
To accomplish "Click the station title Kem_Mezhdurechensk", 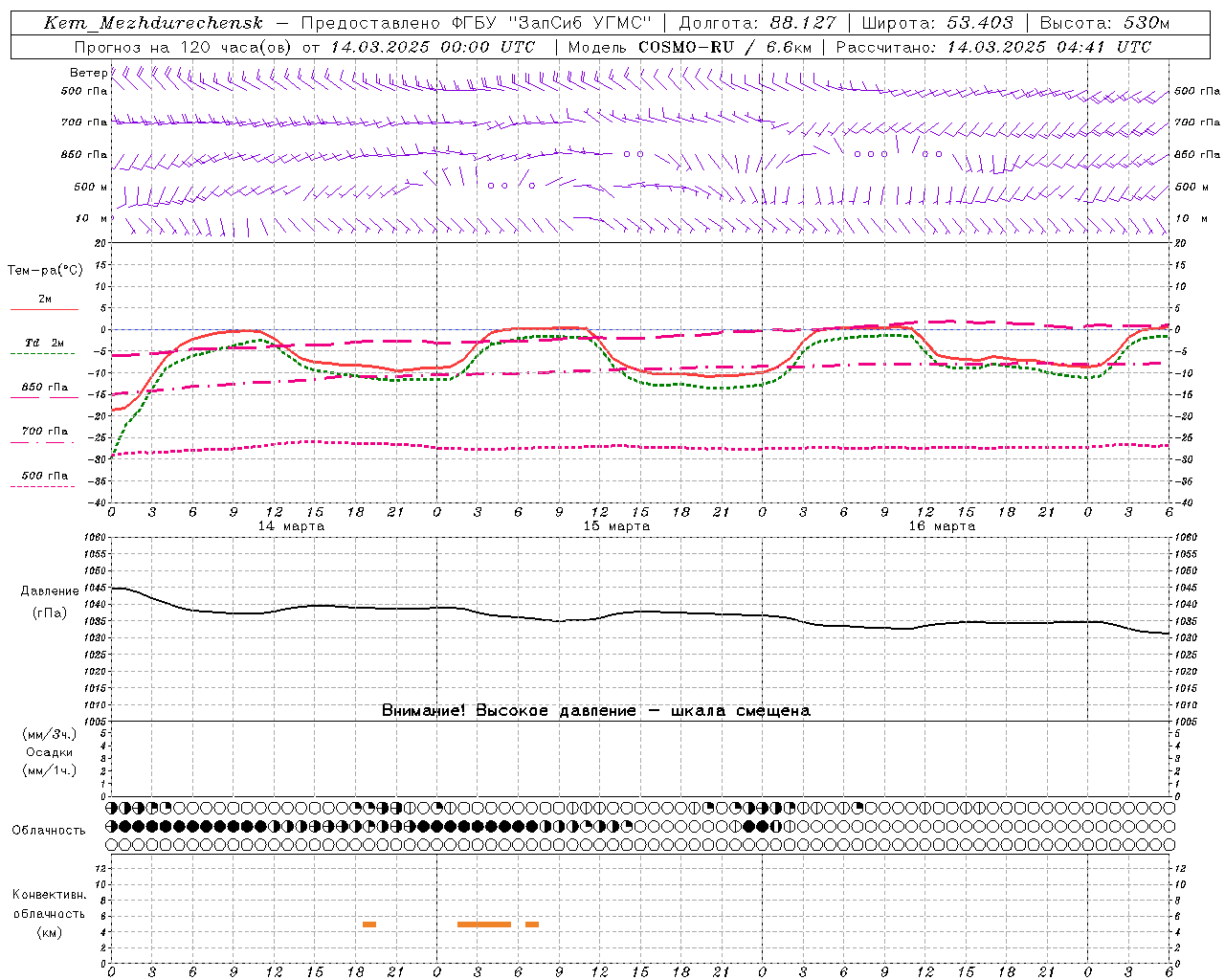I will pos(153,23).
